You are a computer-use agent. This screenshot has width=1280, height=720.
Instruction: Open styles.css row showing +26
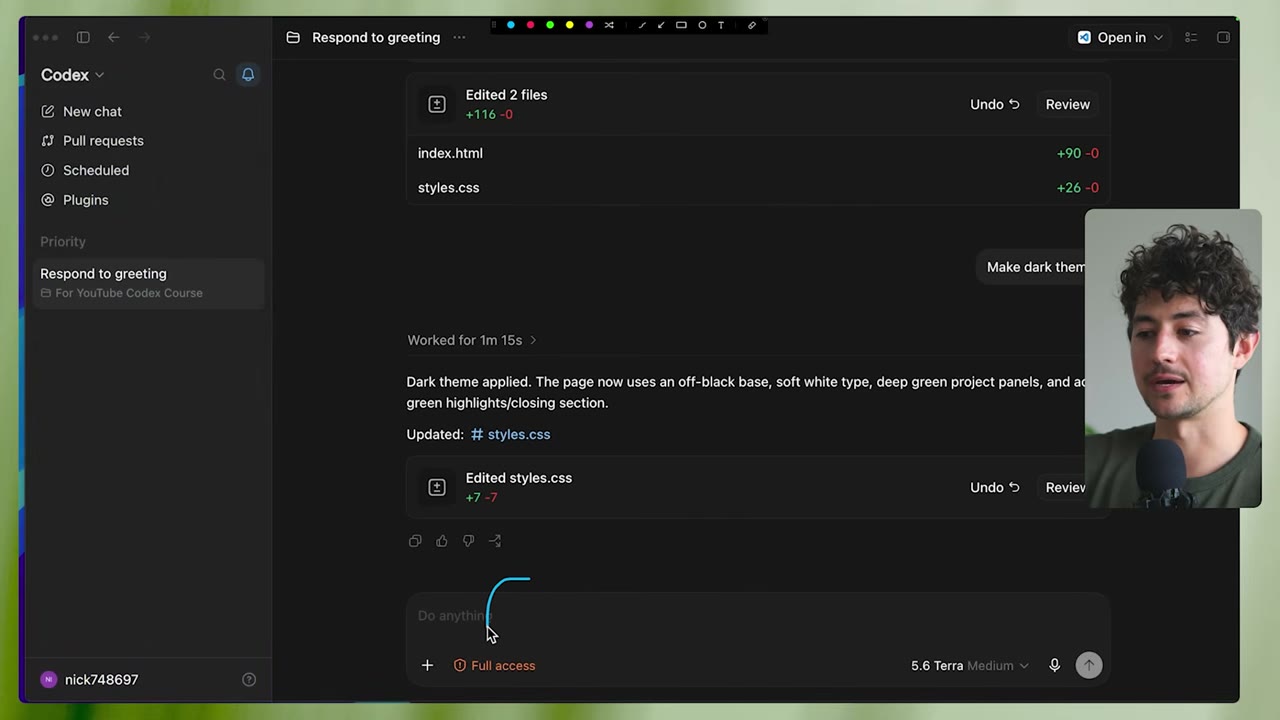click(x=758, y=188)
